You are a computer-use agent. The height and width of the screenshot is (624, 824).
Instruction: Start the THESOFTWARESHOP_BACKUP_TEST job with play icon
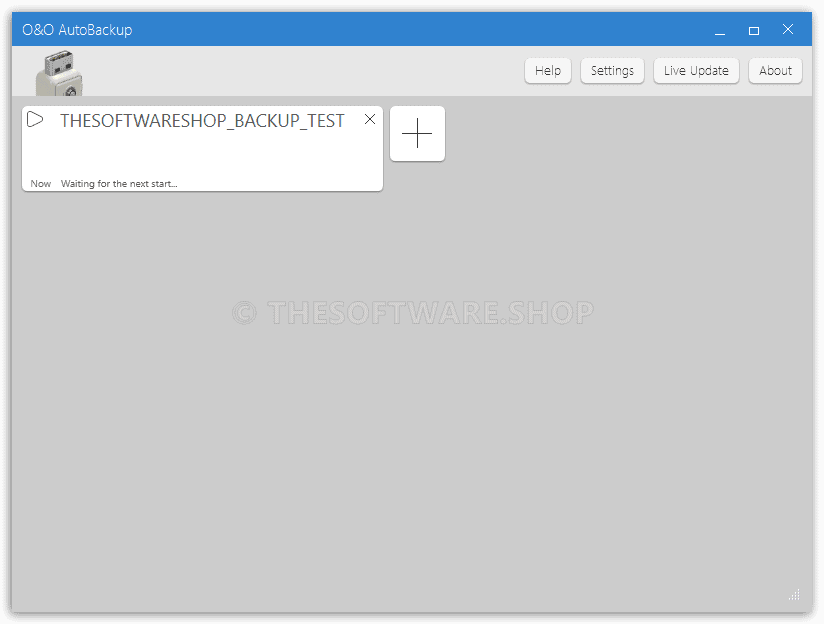tap(35, 119)
